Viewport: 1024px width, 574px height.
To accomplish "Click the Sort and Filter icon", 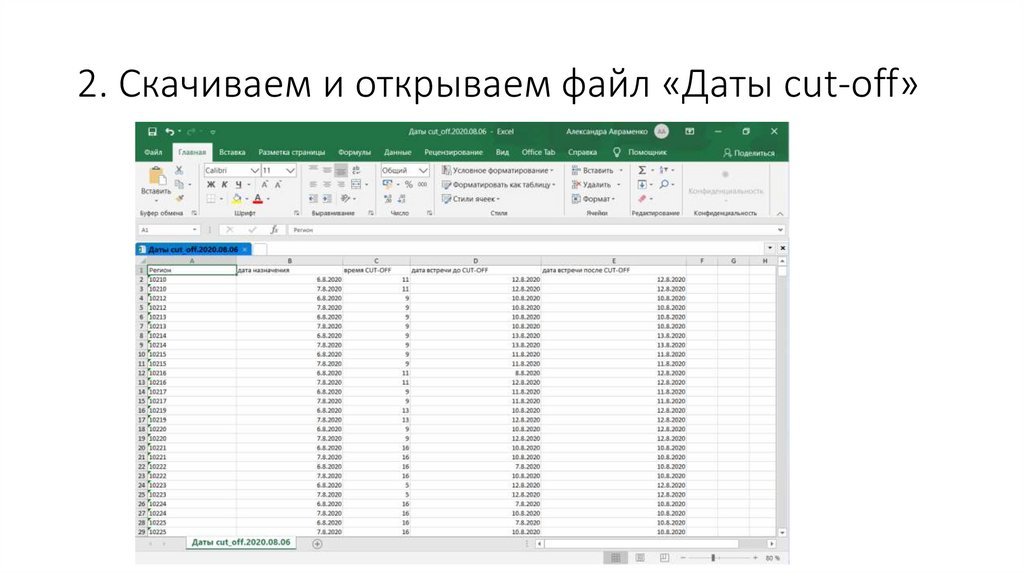I will (664, 170).
